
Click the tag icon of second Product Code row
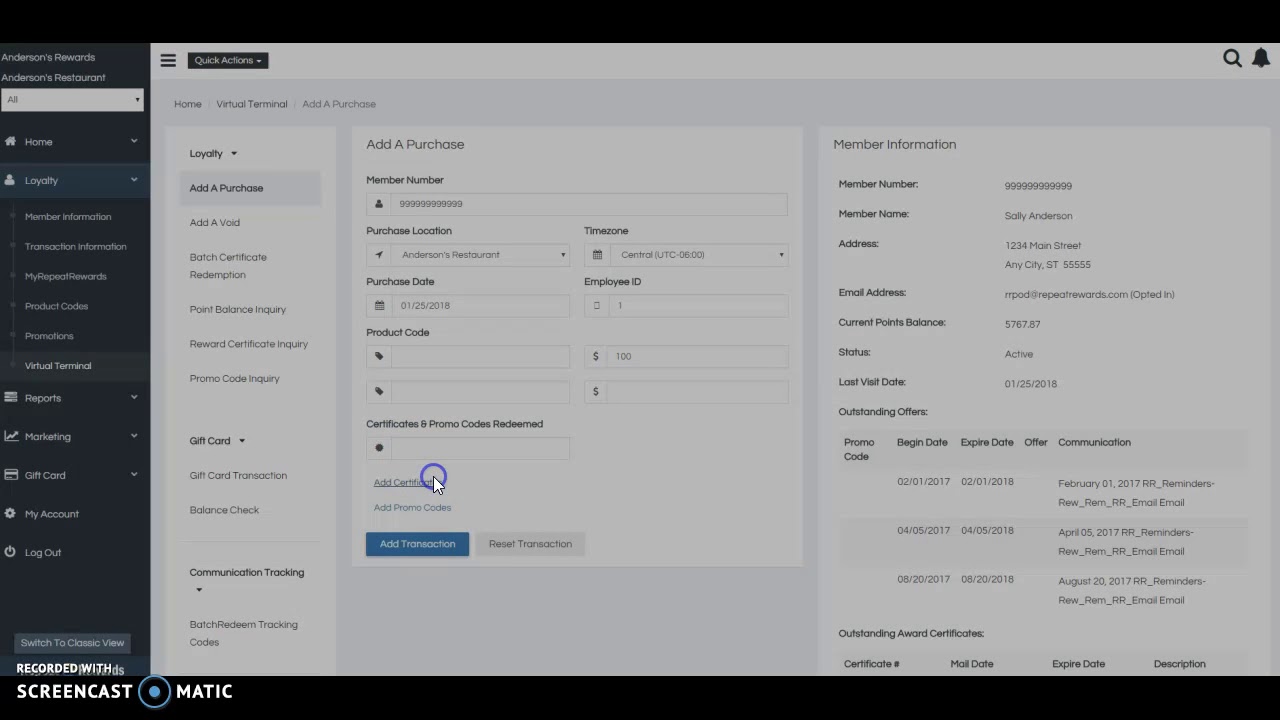coord(379,391)
